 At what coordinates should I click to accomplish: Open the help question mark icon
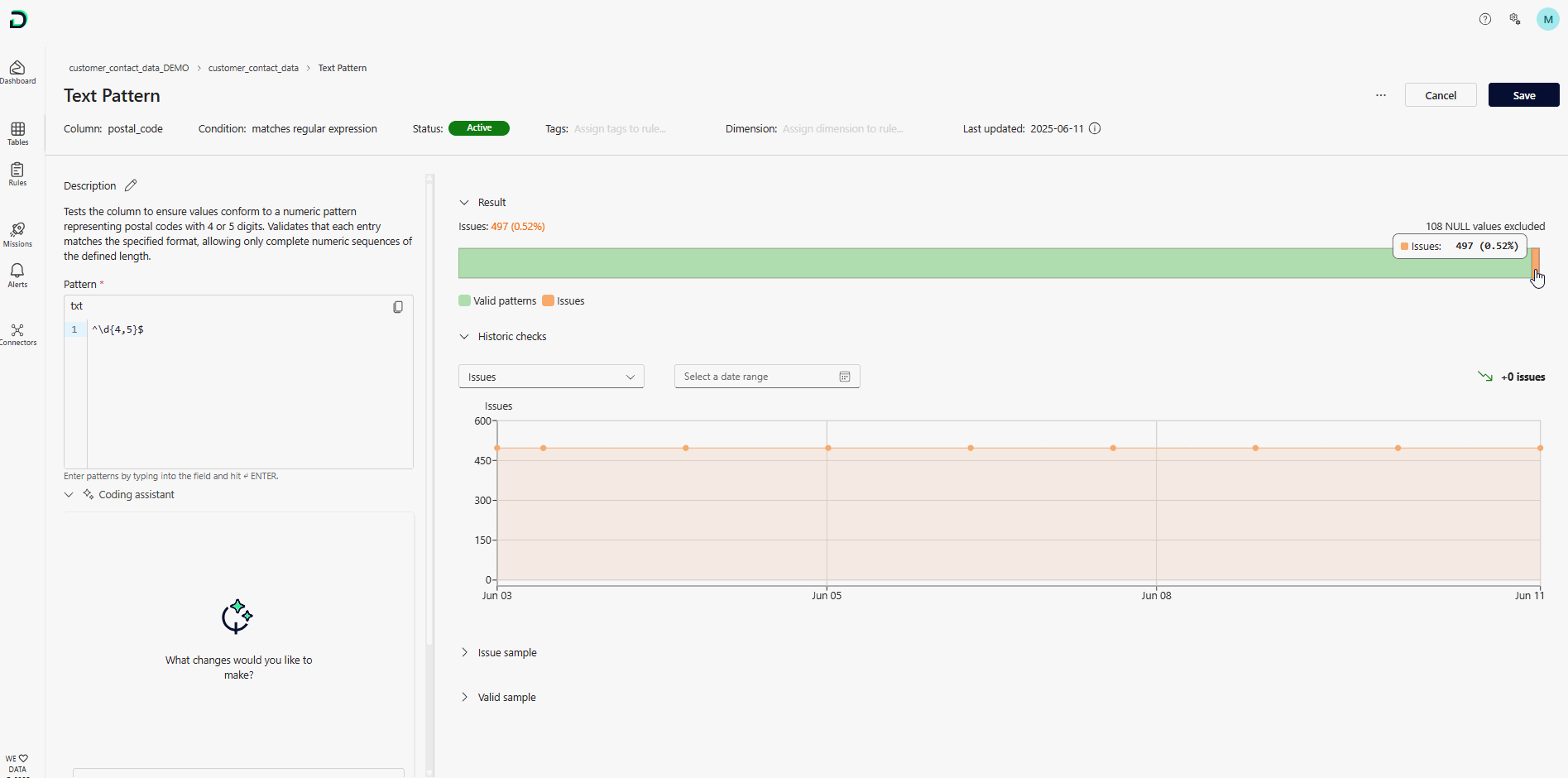click(x=1485, y=19)
